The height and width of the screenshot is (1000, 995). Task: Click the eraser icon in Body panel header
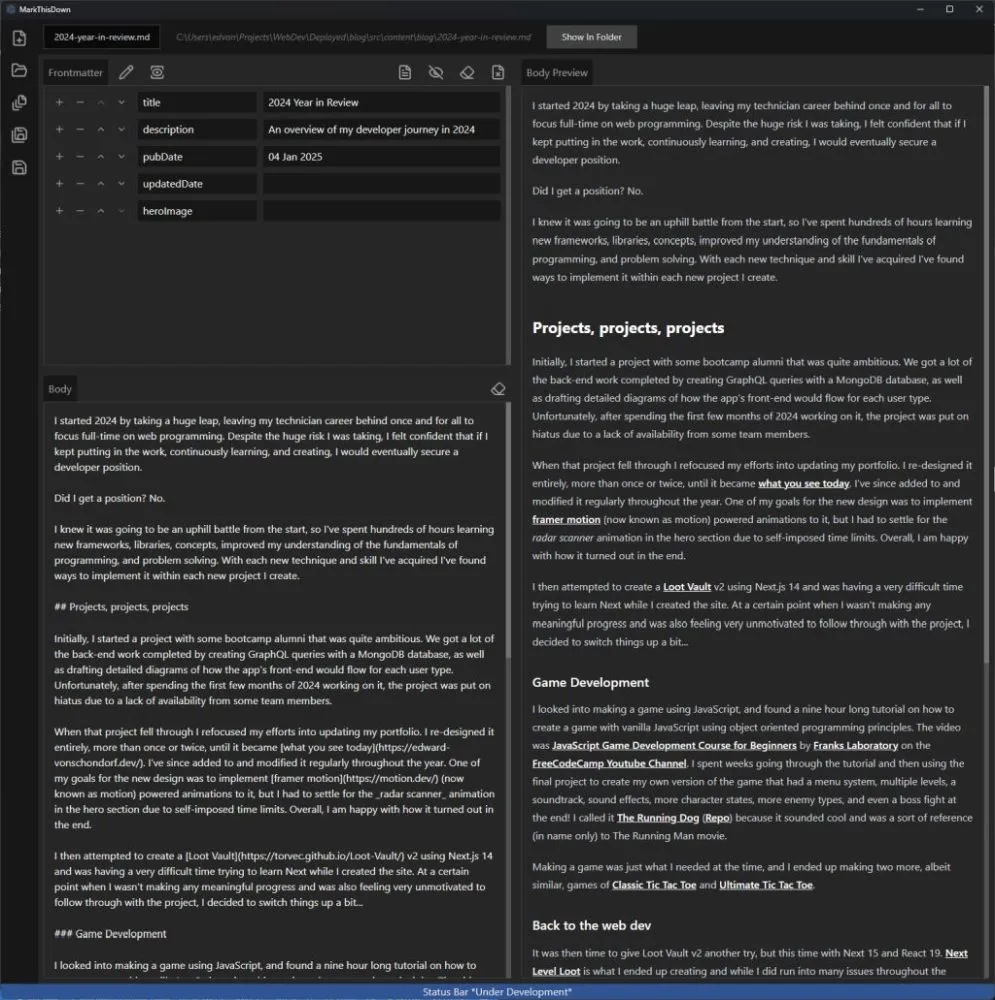498,389
